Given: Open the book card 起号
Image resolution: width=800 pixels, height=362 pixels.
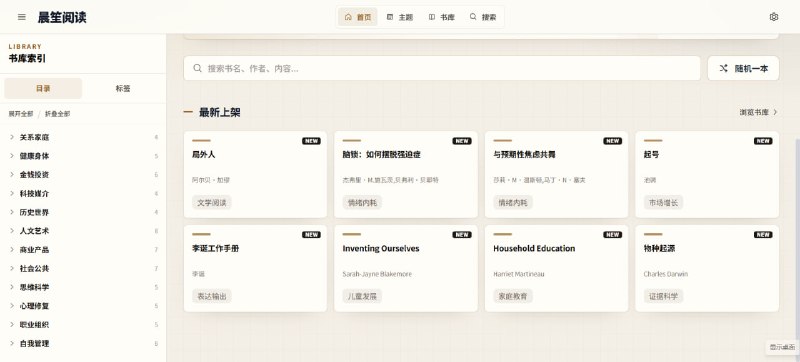Looking at the screenshot, I should click(x=707, y=174).
